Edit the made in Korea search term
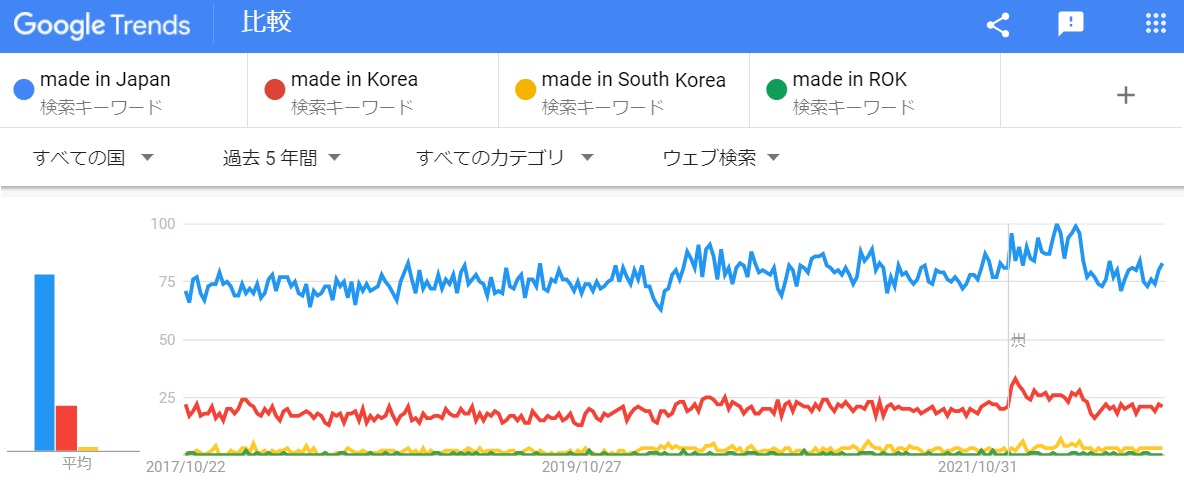Viewport: 1184px width, 500px height. coord(354,80)
